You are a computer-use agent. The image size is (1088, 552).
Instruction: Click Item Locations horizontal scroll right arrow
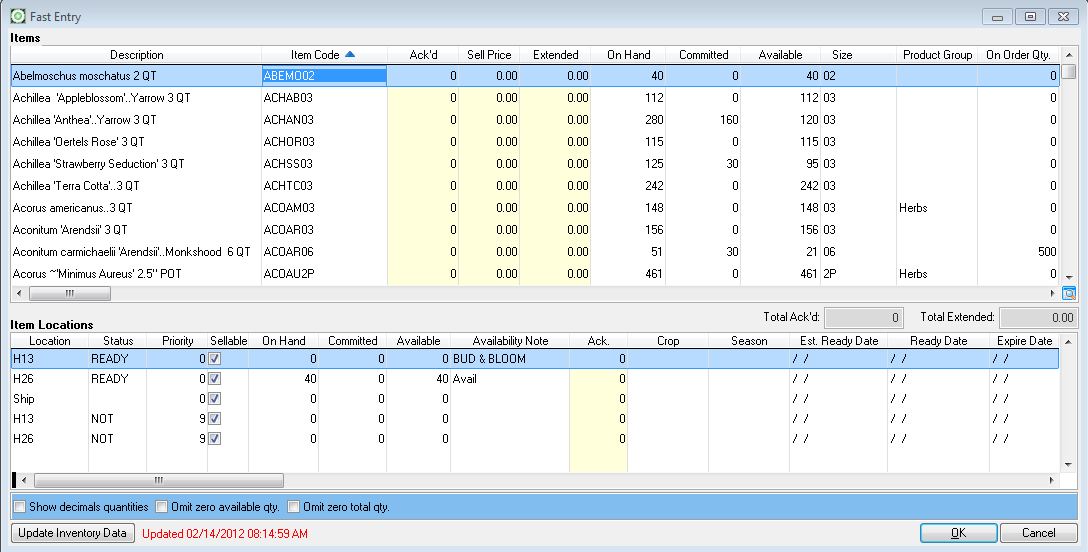point(1051,480)
